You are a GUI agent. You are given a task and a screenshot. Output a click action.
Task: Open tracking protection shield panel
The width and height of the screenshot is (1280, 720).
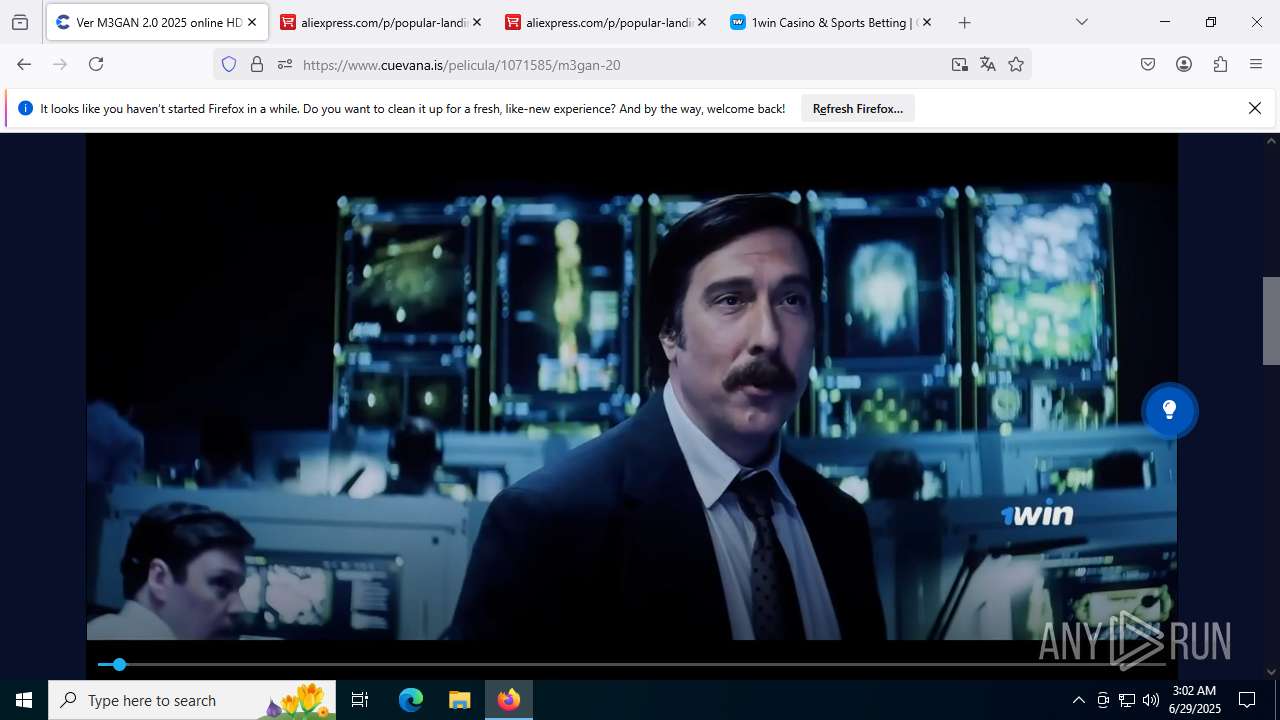(229, 64)
